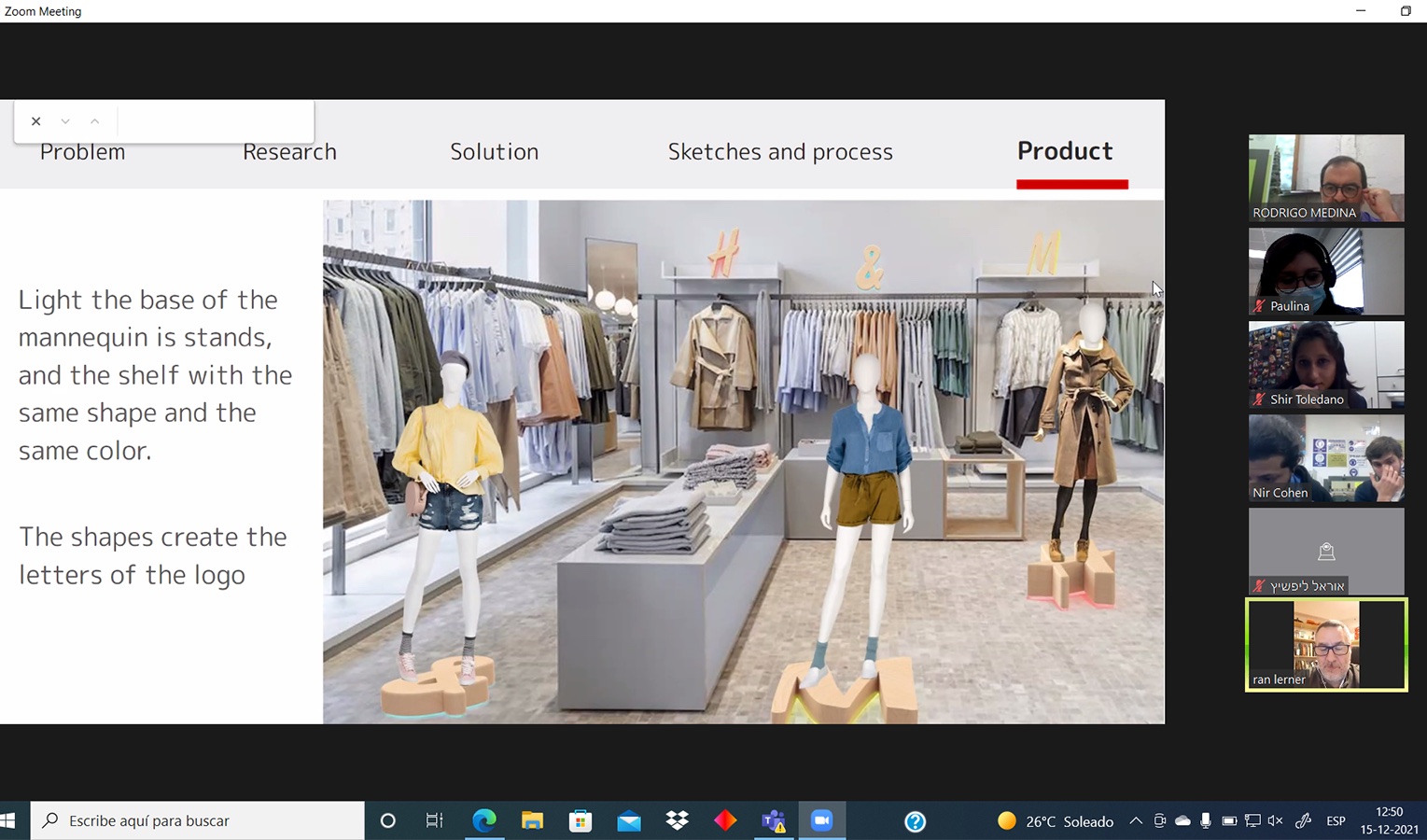Screen dimensions: 1427x840
Task: Open the Sketches and process tab
Action: pyautogui.click(x=779, y=152)
